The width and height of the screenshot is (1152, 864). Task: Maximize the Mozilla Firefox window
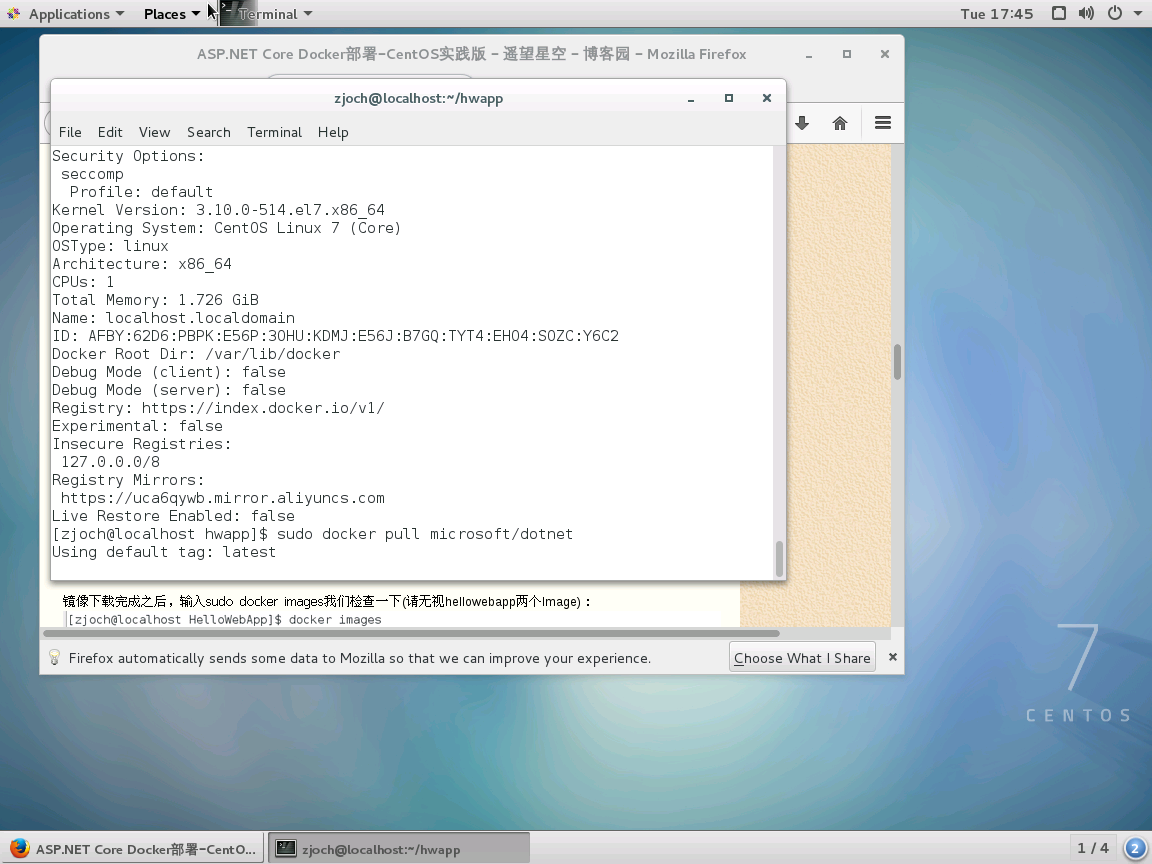click(847, 54)
